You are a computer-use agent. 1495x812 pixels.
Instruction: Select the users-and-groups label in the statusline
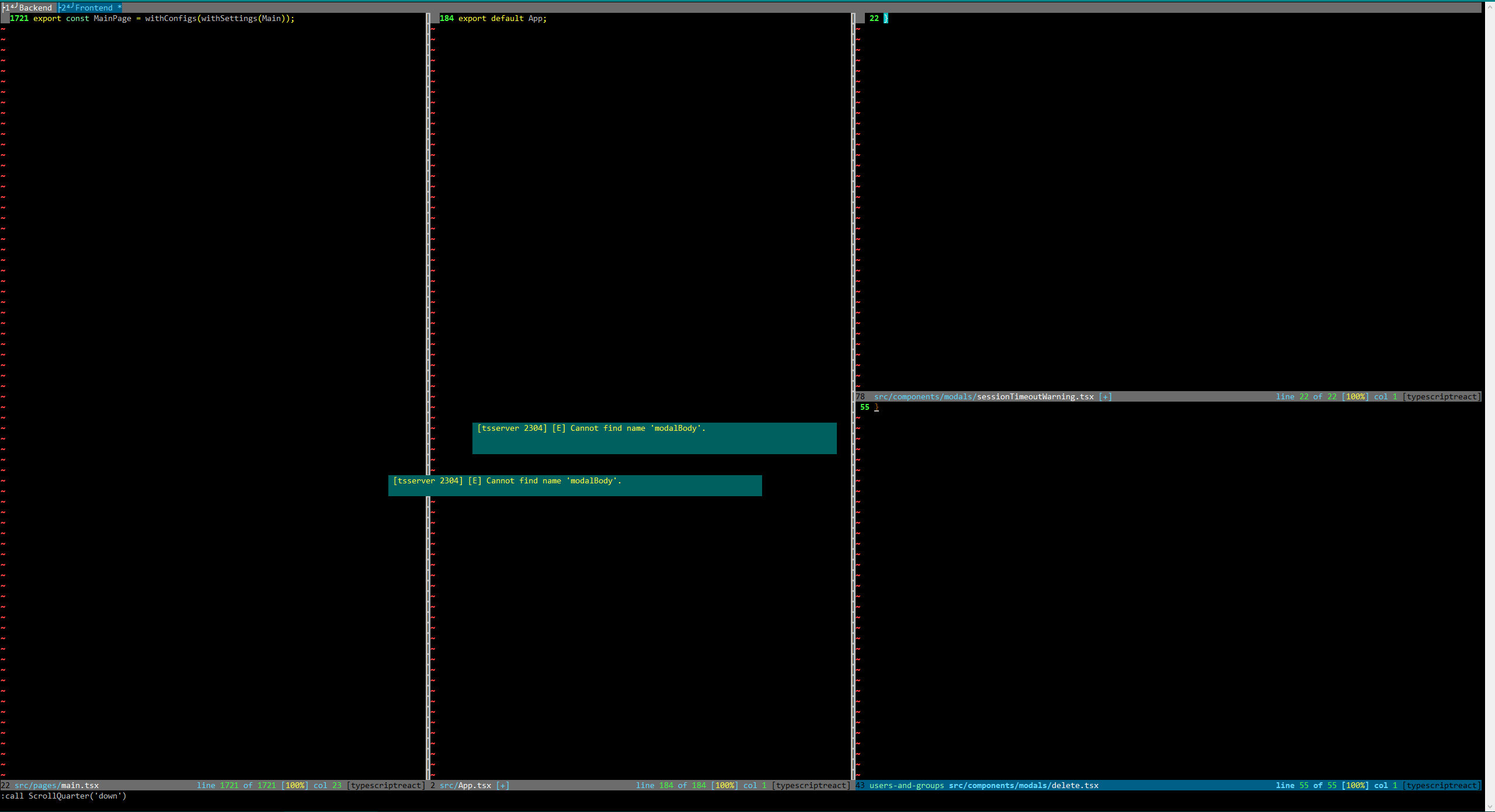906,785
